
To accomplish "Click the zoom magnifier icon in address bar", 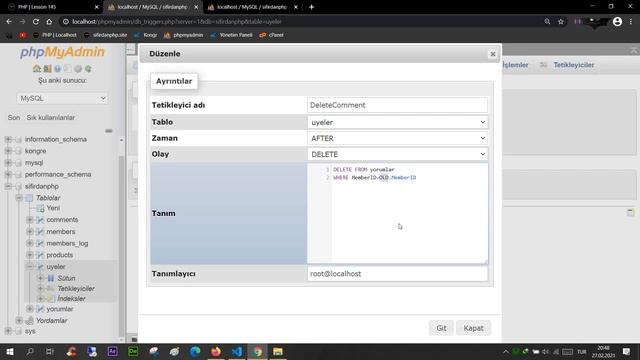I will (x=547, y=21).
